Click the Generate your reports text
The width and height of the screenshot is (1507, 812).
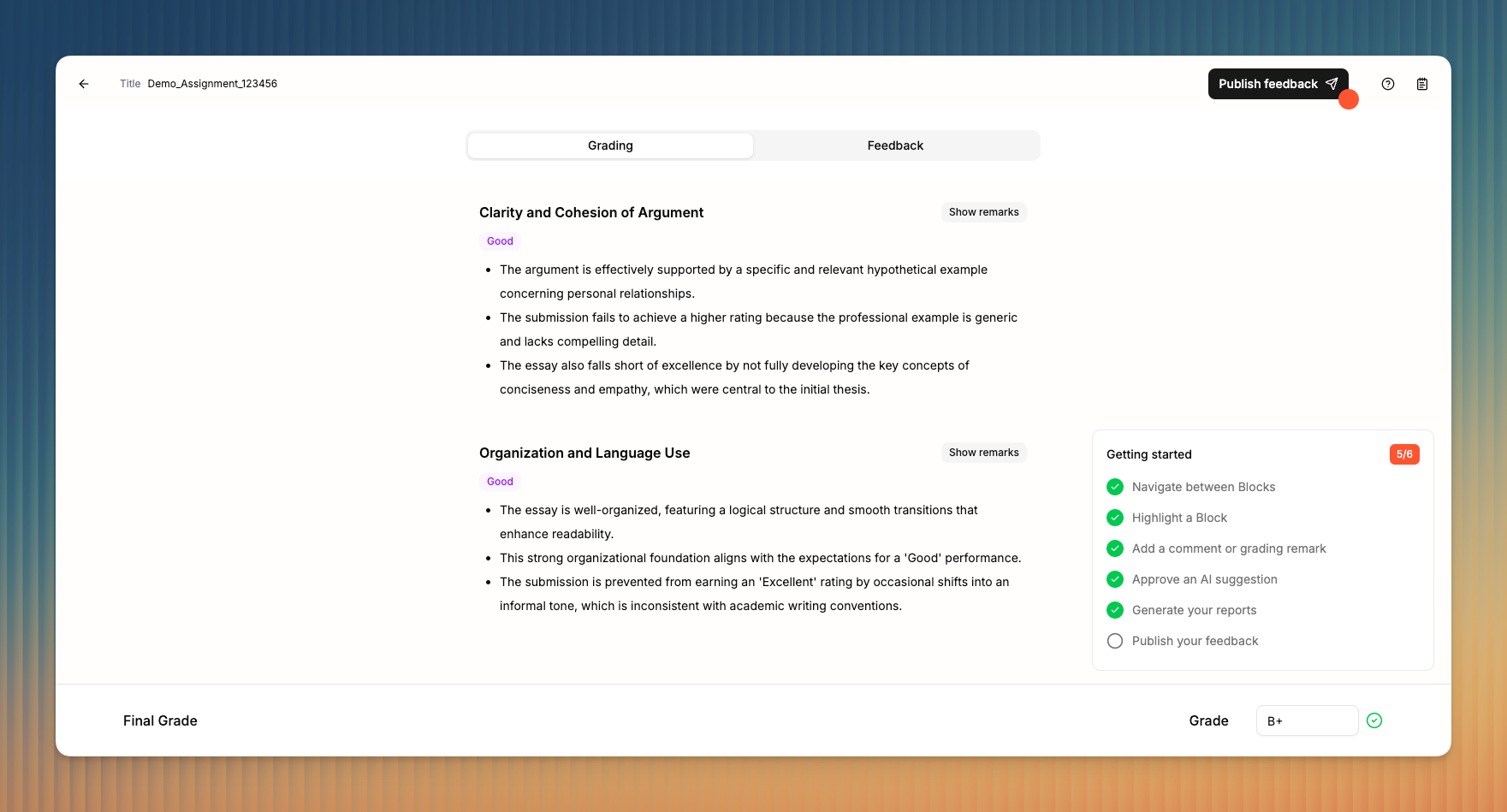click(x=1194, y=610)
